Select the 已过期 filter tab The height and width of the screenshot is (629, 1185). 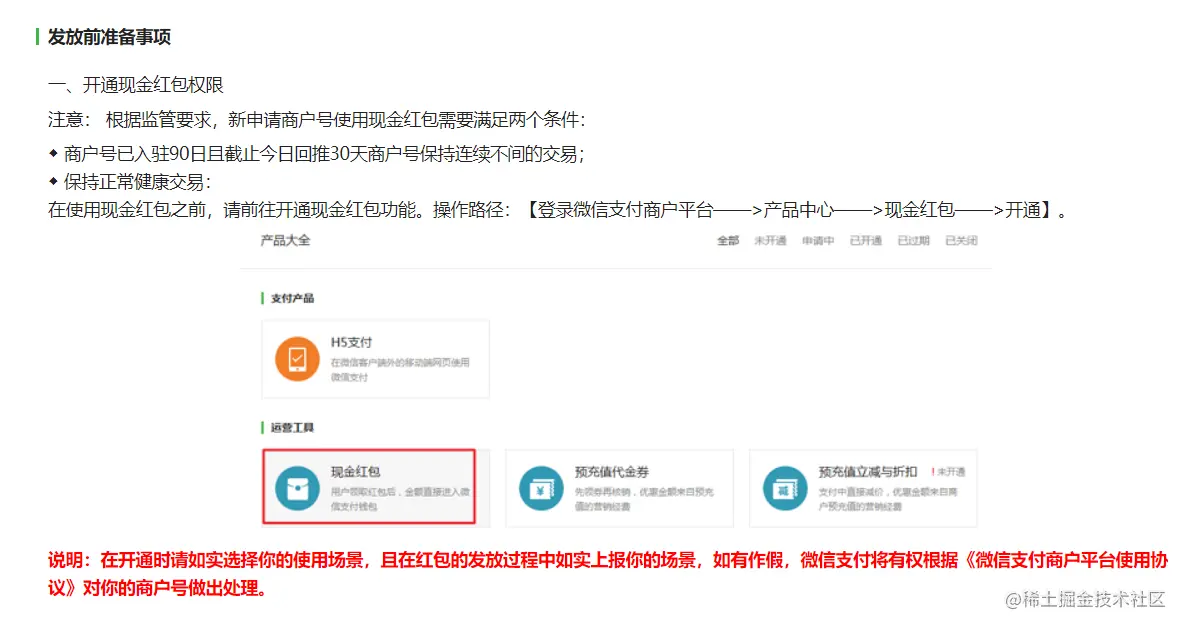point(913,240)
